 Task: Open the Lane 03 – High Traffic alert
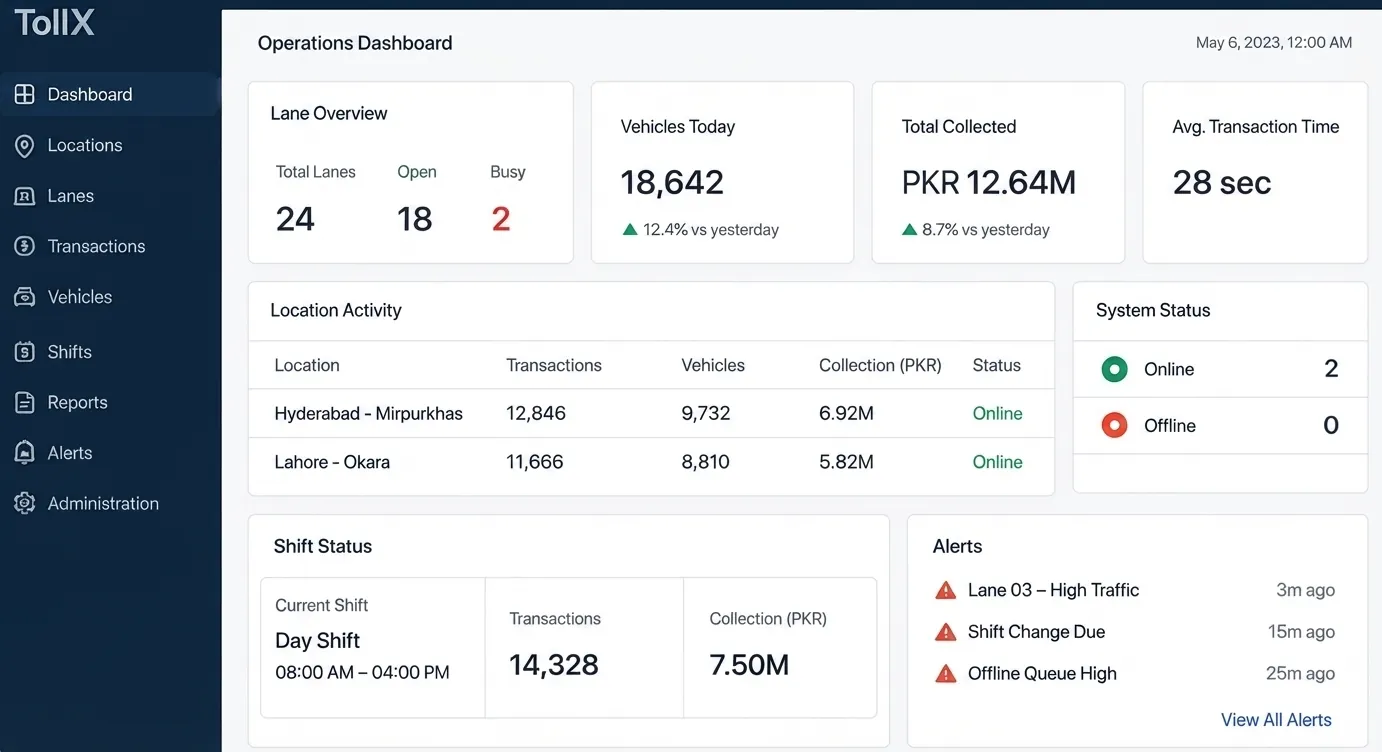click(x=1053, y=590)
